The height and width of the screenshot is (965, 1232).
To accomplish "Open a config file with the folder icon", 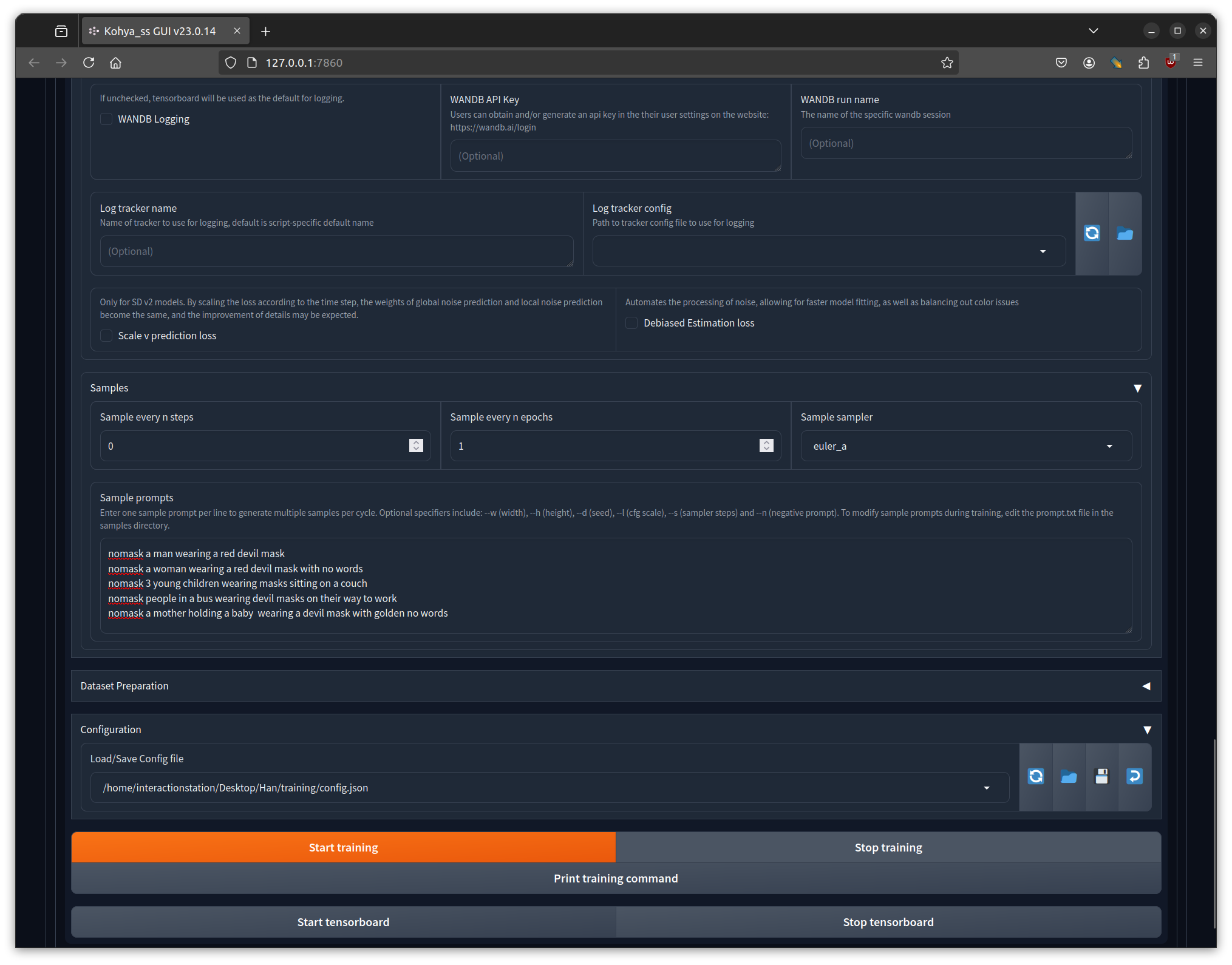I will pyautogui.click(x=1069, y=776).
